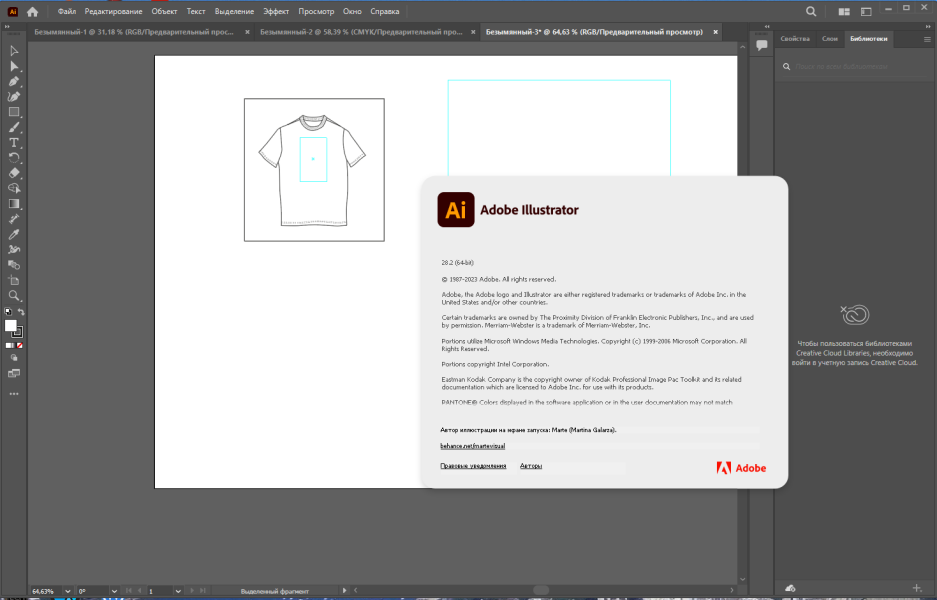The image size is (937, 600).
Task: Set the swatch to None
Action: [x=20, y=345]
